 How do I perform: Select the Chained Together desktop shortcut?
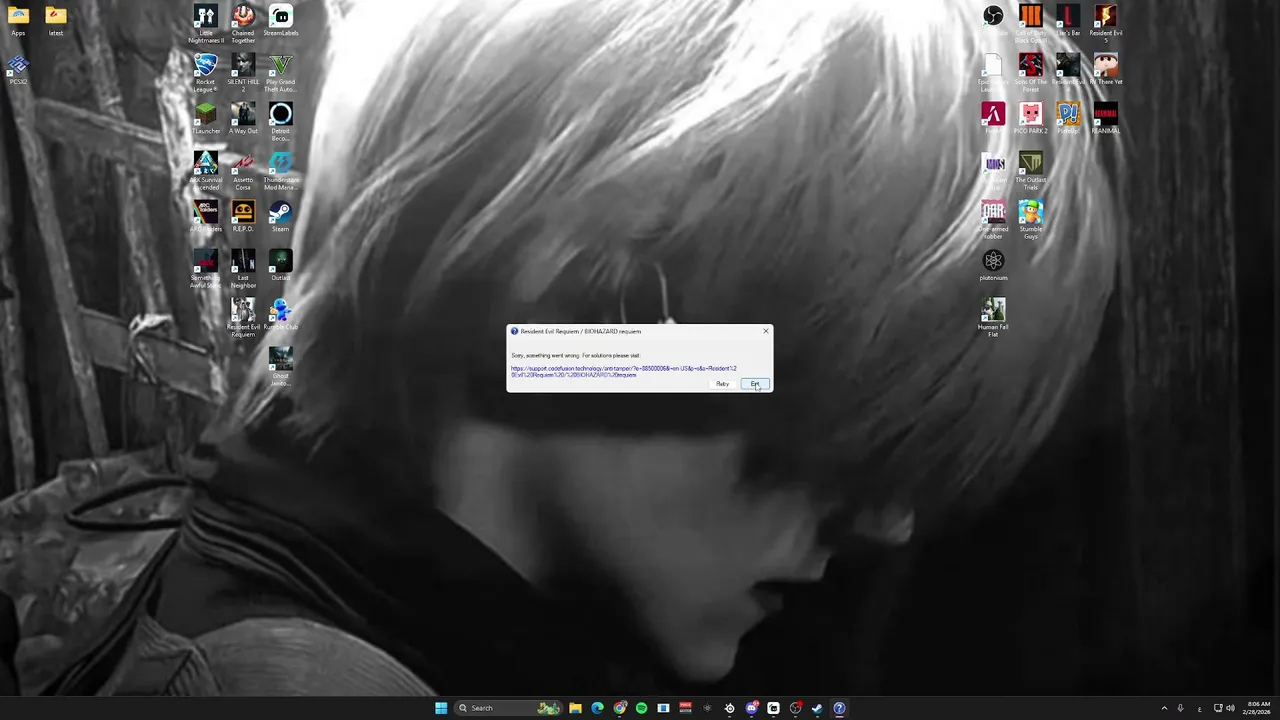pos(243,24)
